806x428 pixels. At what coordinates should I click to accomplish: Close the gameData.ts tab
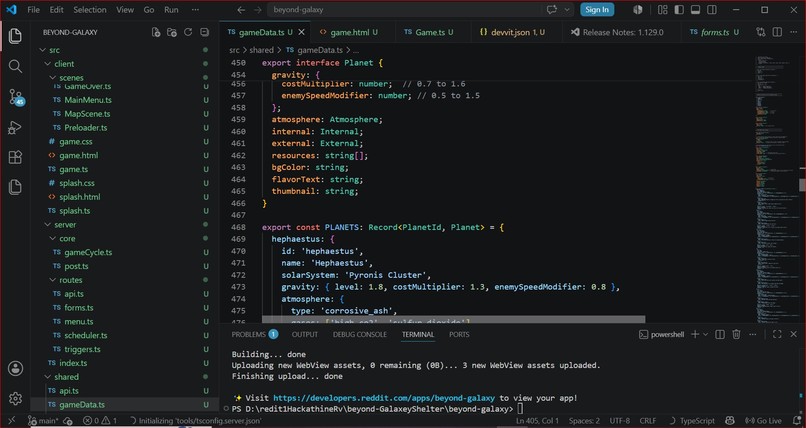(x=302, y=32)
